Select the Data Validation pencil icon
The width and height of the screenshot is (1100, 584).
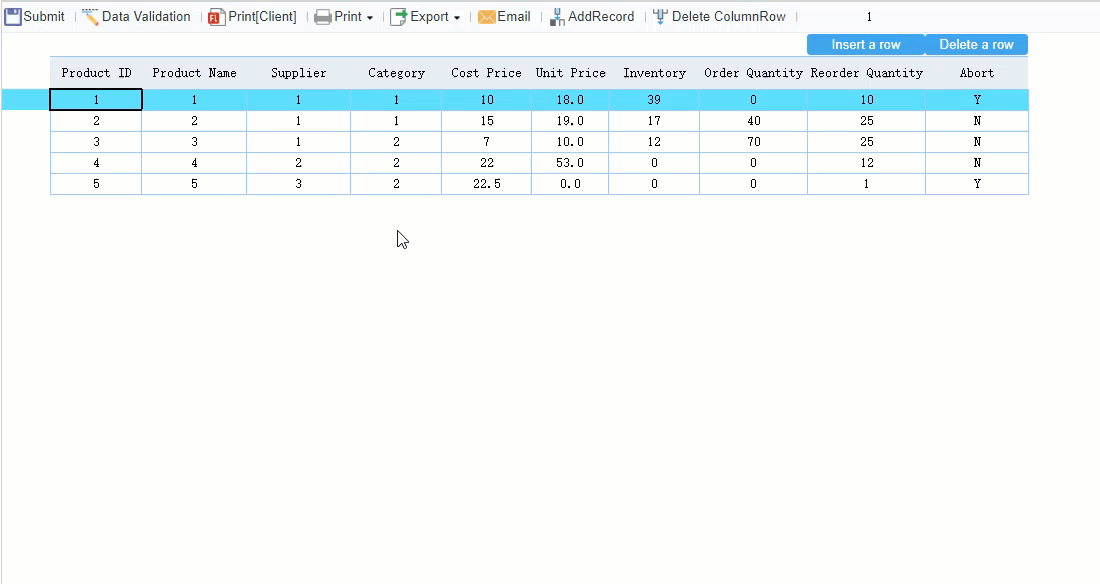tap(88, 15)
